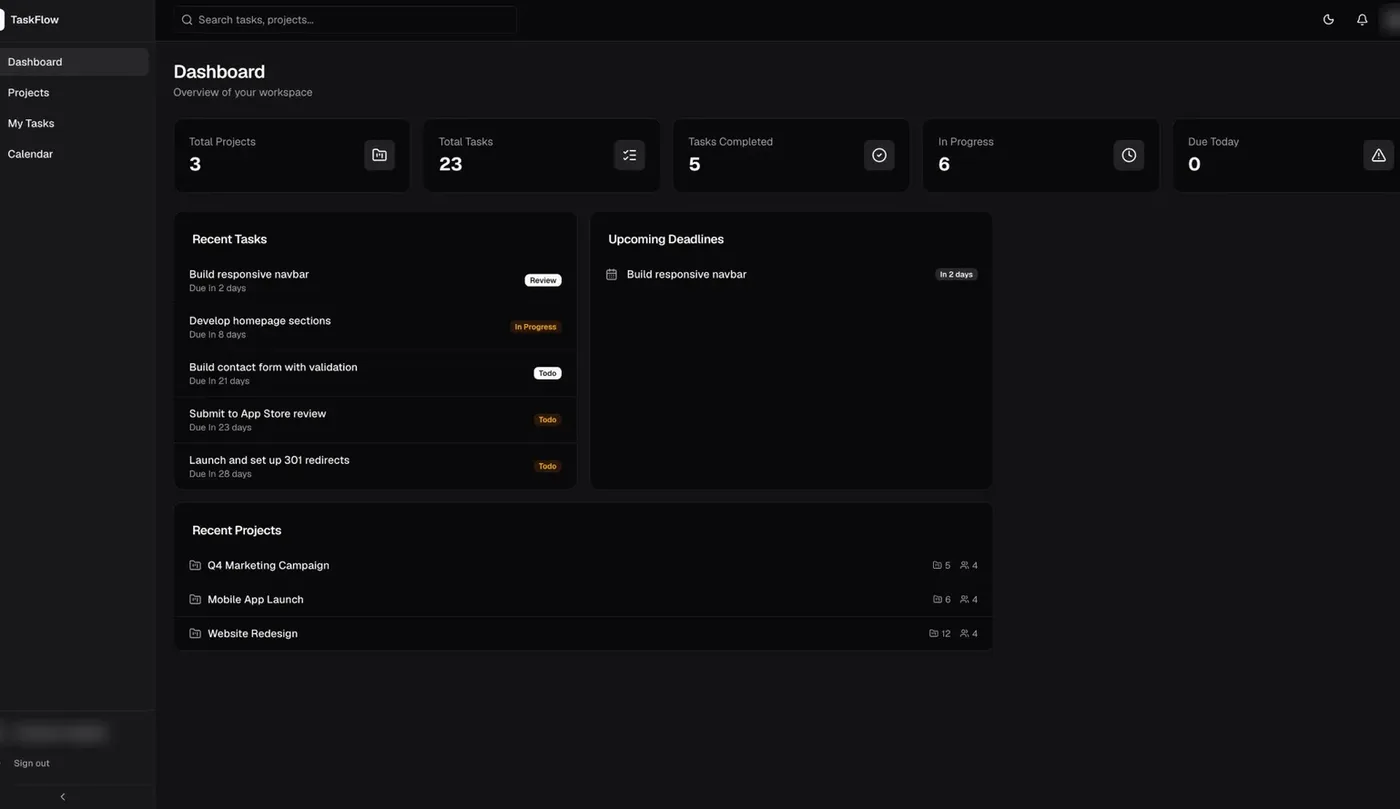Click the Tasks Completed checkmark icon
This screenshot has height=809, width=1400.
click(879, 155)
